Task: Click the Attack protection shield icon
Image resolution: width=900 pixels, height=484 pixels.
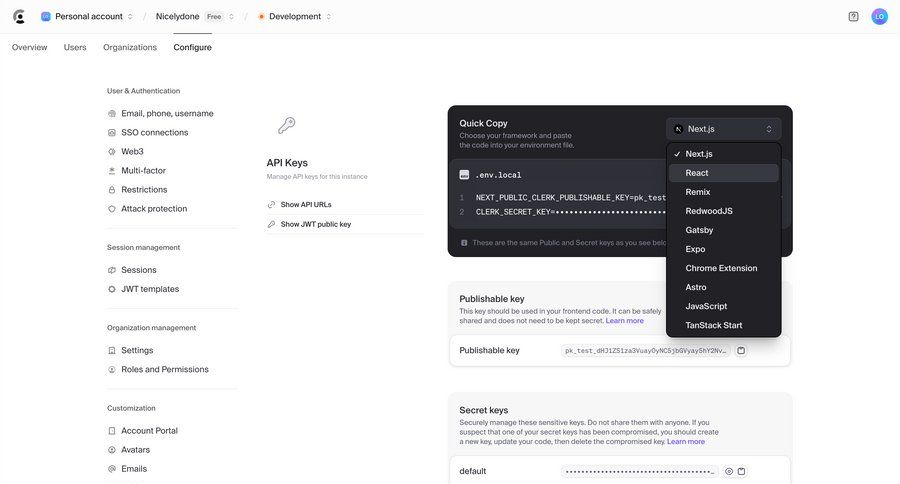Action: click(112, 209)
